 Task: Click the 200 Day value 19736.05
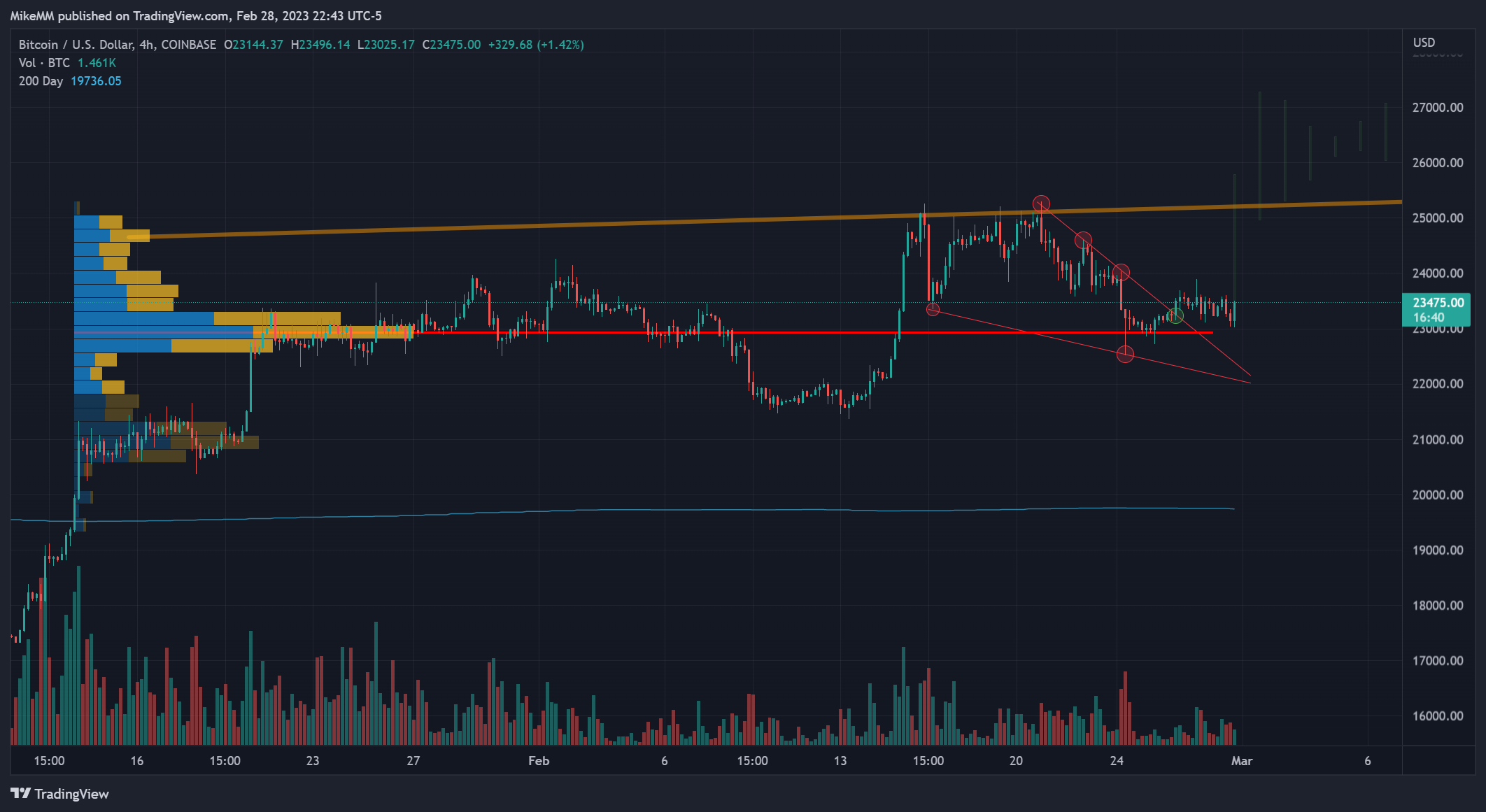[x=96, y=81]
